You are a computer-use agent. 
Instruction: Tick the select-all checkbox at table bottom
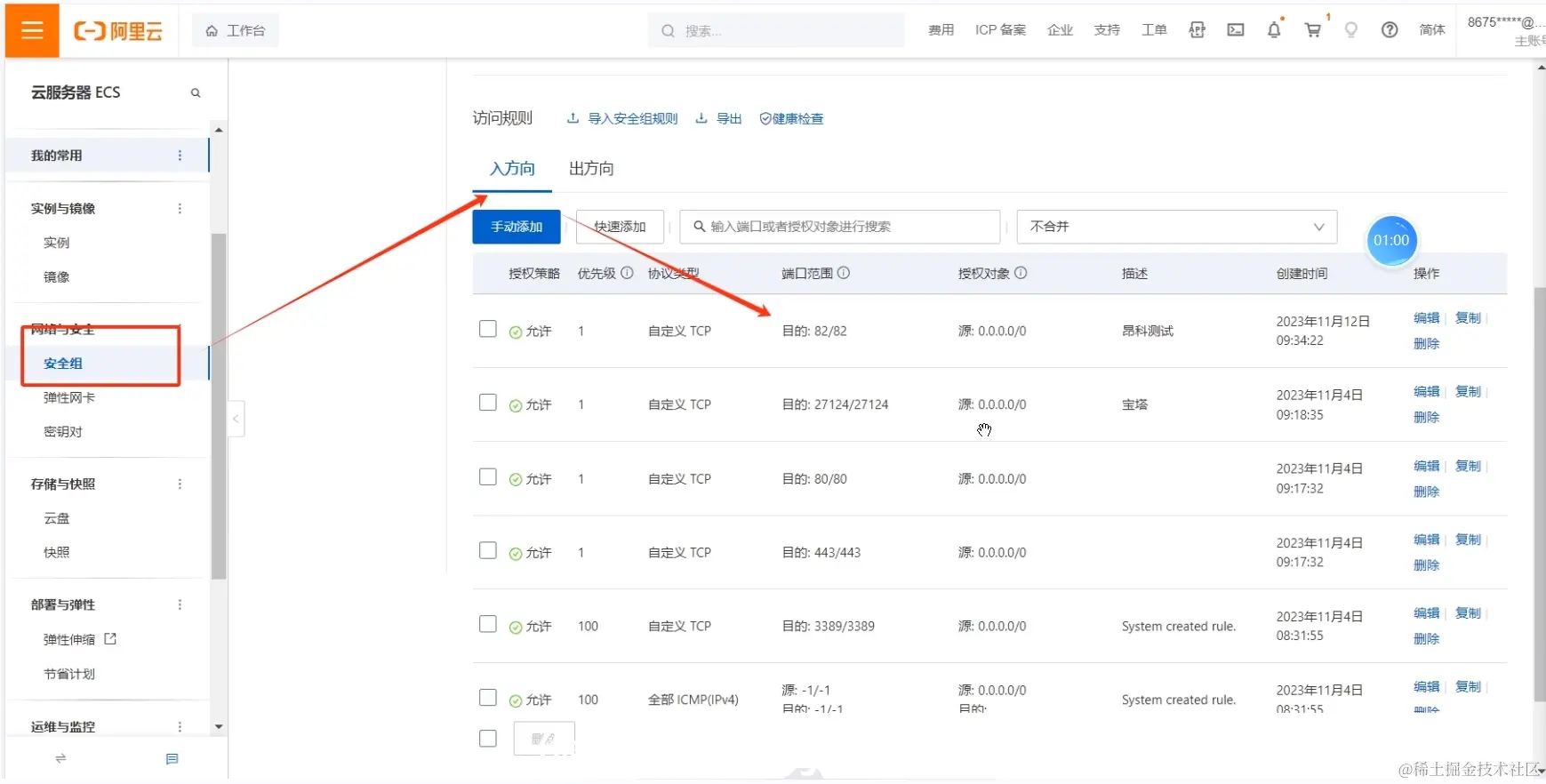488,739
